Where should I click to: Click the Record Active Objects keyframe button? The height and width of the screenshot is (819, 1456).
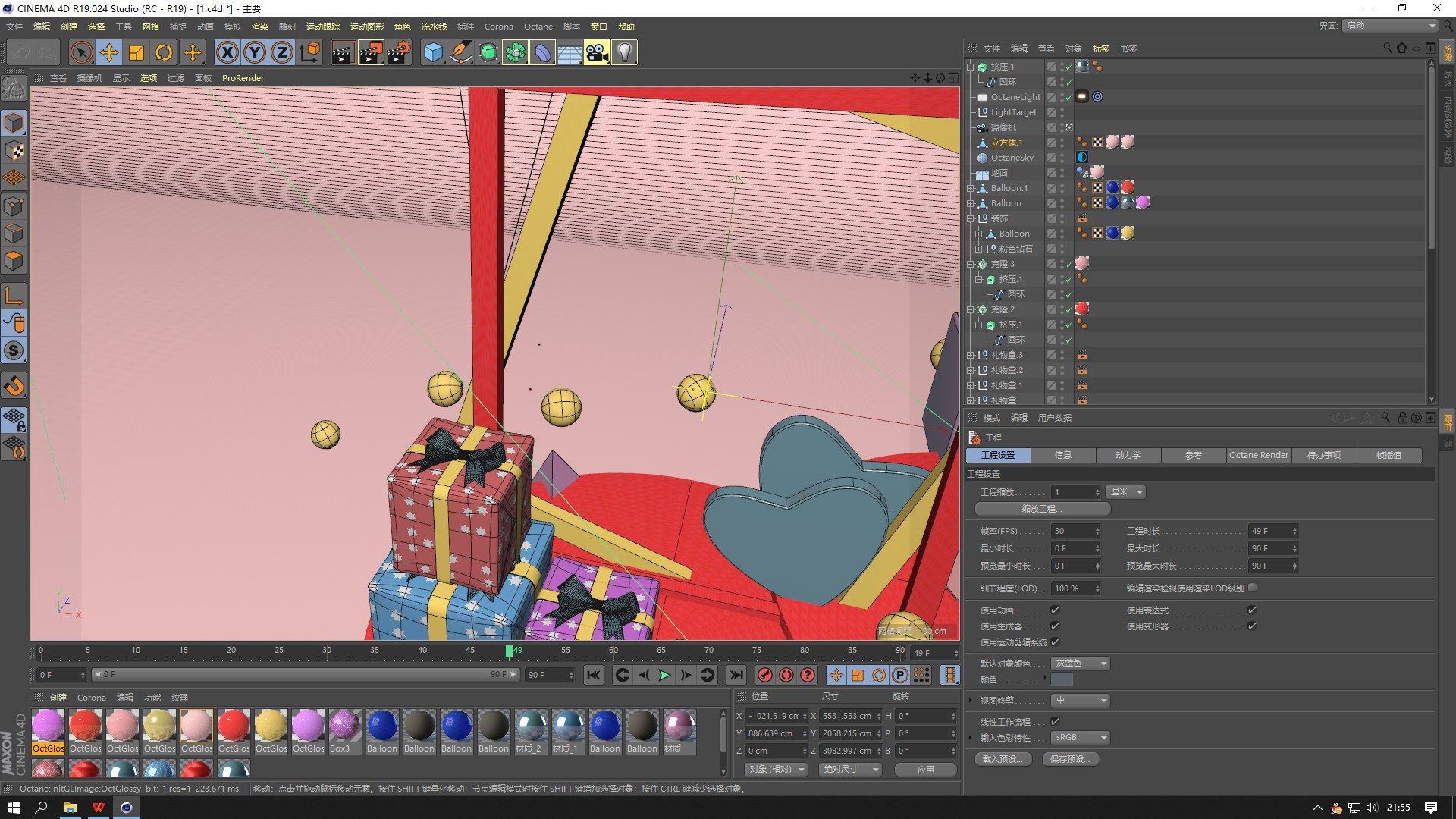click(765, 675)
